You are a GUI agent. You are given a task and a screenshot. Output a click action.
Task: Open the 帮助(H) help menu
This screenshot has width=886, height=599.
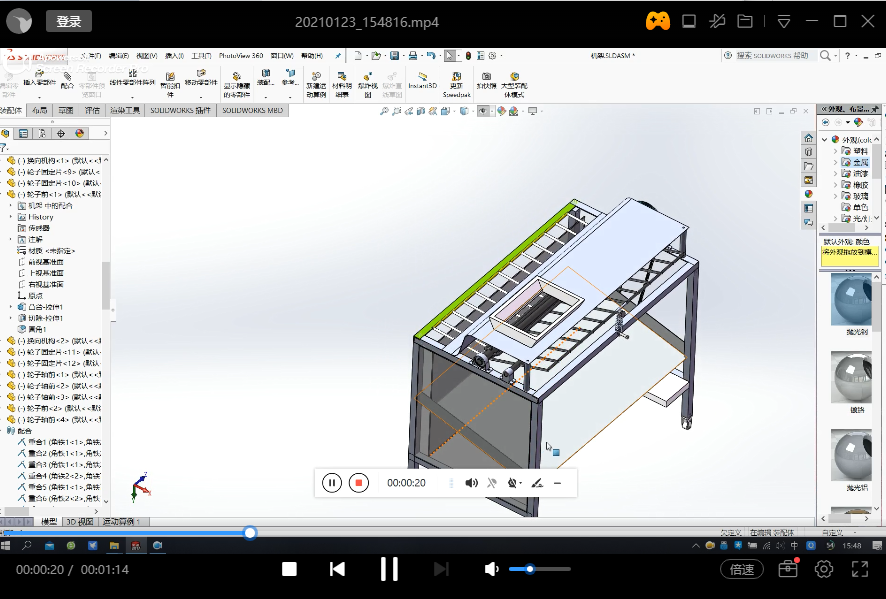(x=312, y=55)
